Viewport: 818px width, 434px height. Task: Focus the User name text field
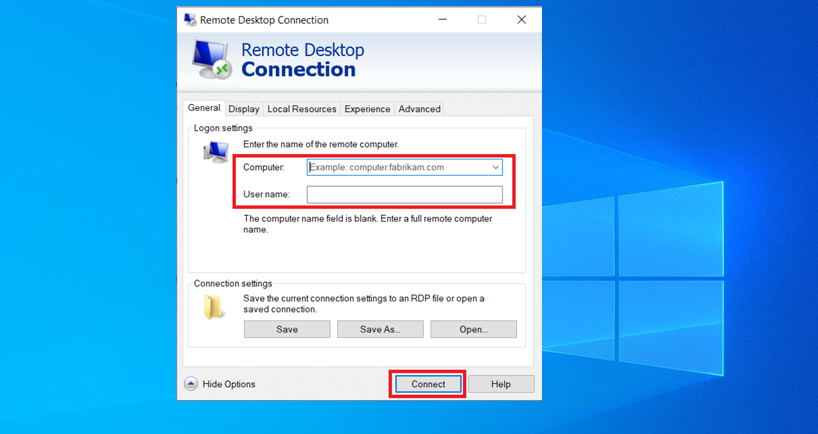point(405,195)
